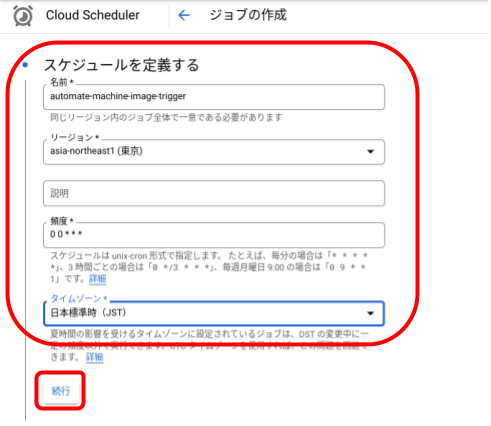Click the blue step bullet beside スケジュールを定義する

tap(25, 65)
